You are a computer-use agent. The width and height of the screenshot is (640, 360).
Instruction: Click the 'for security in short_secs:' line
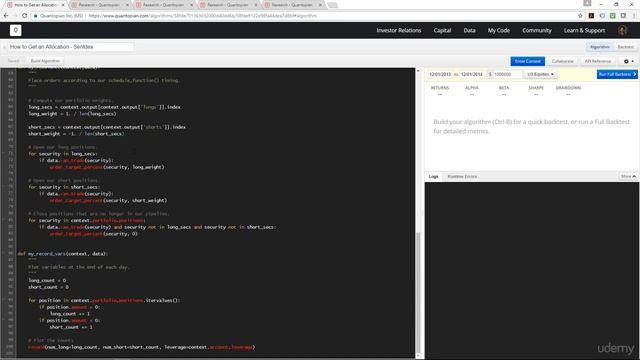coord(64,187)
